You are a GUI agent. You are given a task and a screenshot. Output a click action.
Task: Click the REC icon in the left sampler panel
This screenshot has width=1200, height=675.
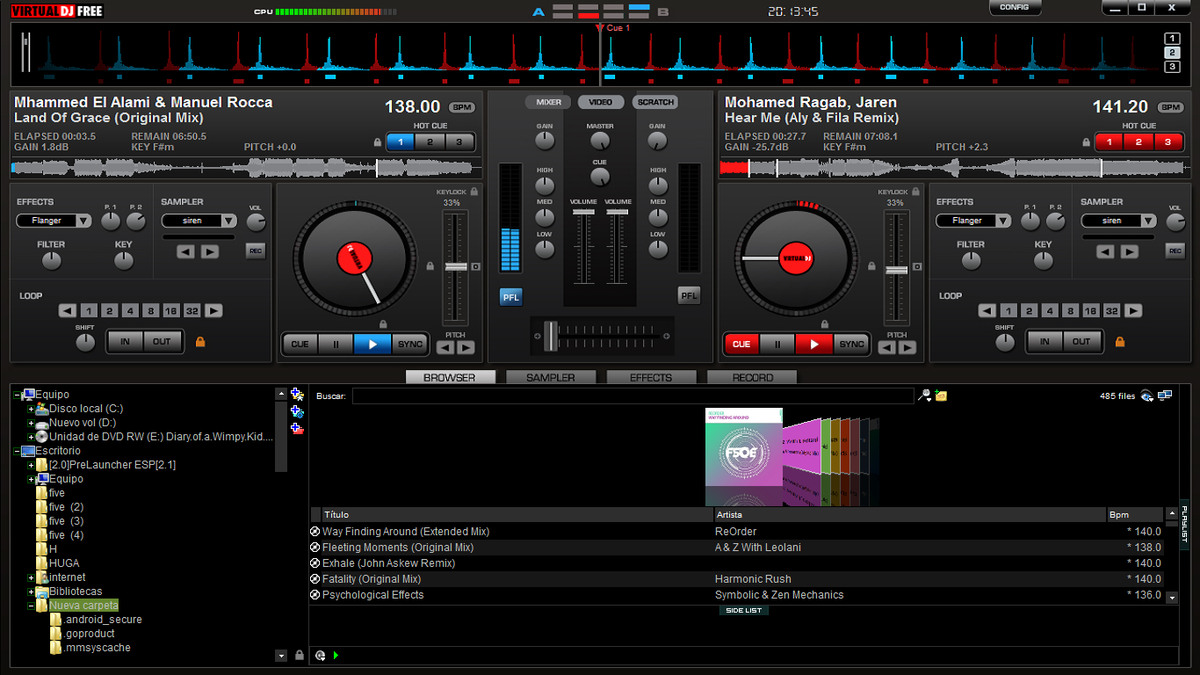(x=256, y=251)
